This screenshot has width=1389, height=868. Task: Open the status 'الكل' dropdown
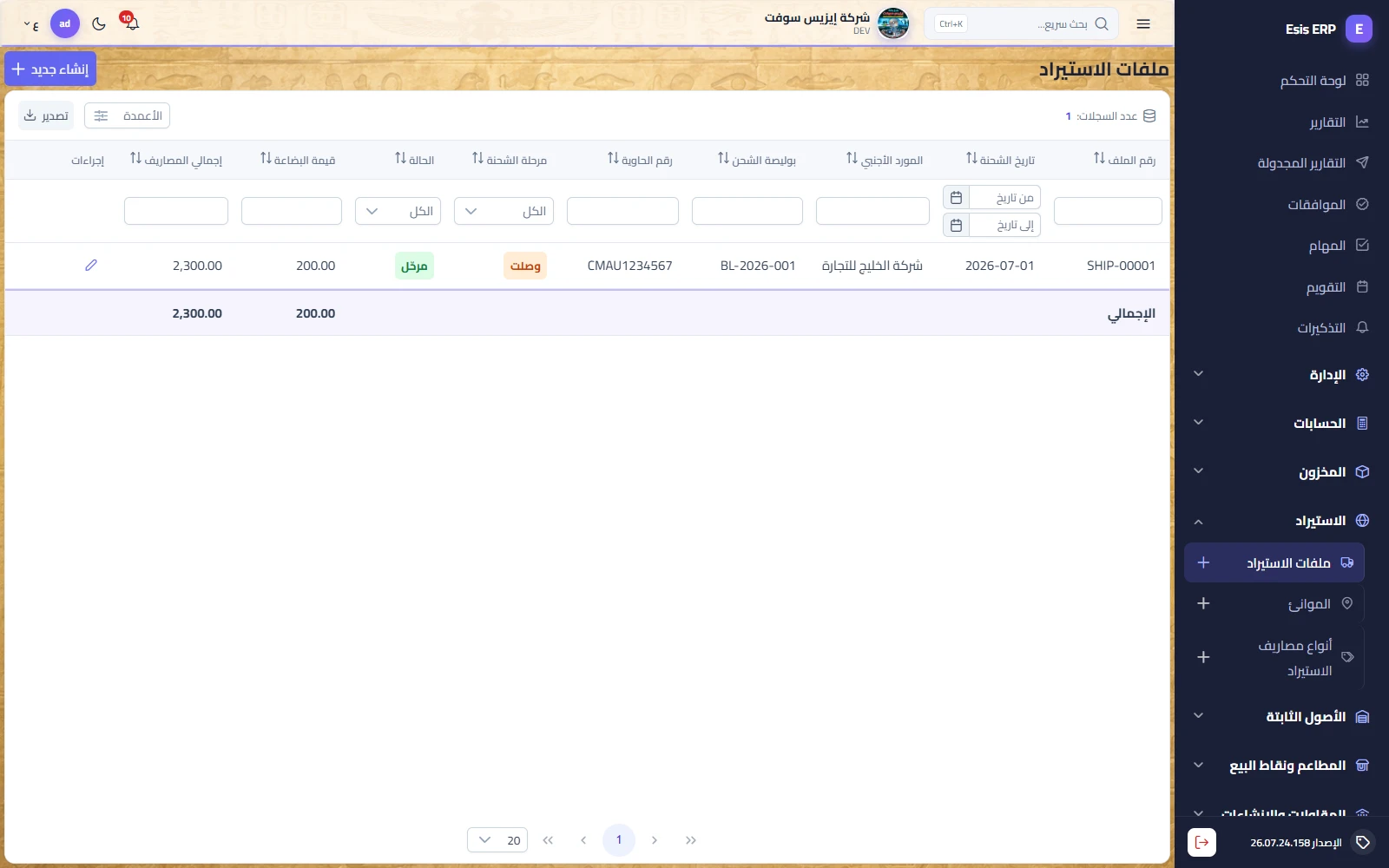pyautogui.click(x=398, y=211)
